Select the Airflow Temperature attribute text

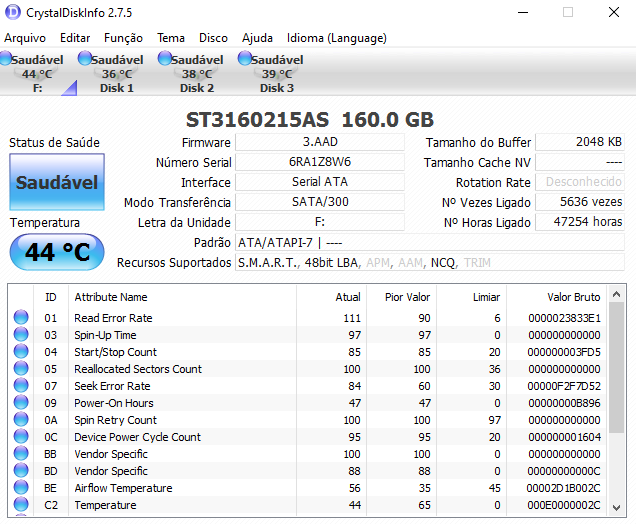pos(123,488)
